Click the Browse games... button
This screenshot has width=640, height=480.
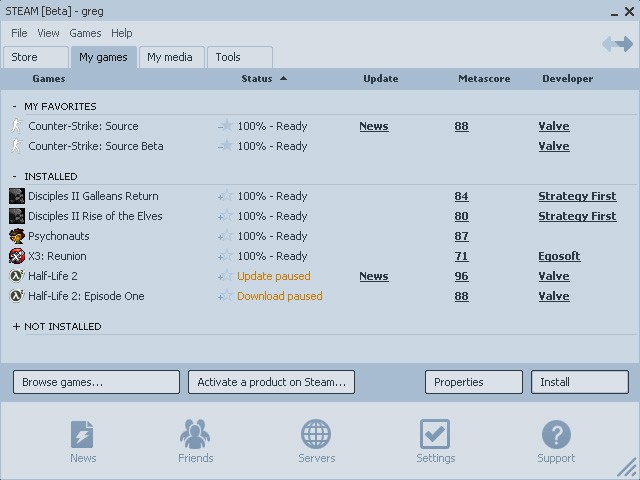point(96,382)
